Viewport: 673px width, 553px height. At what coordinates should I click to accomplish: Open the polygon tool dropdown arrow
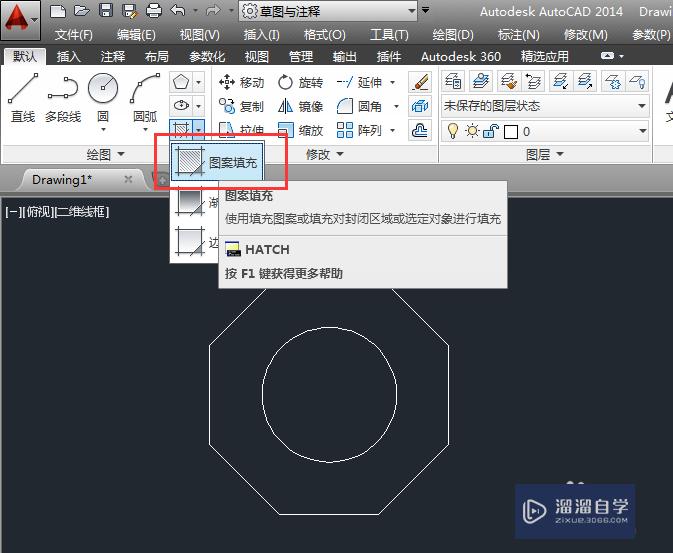199,82
